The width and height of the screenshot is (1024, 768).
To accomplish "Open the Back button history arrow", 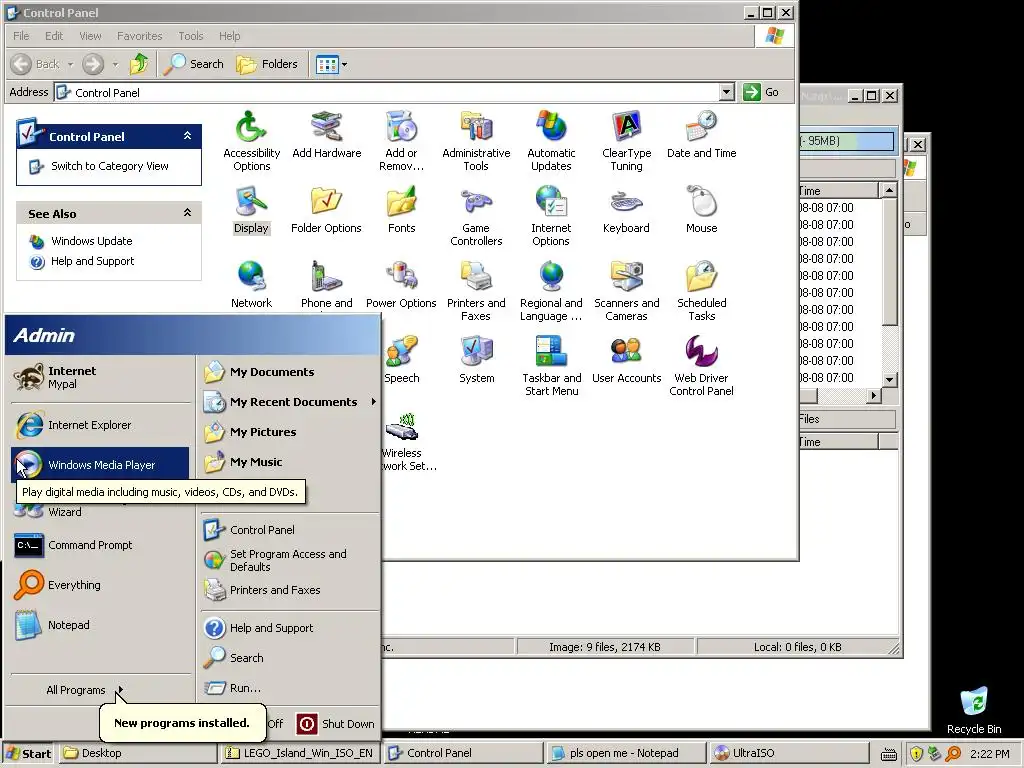I will (71, 64).
